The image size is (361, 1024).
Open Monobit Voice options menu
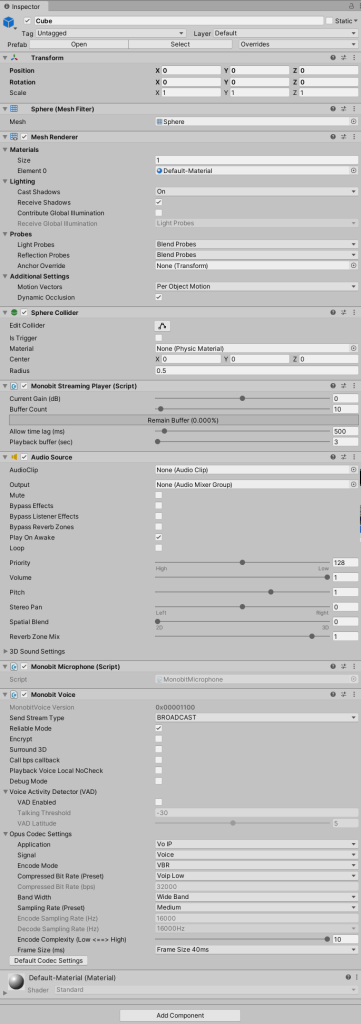pyautogui.click(x=353, y=694)
